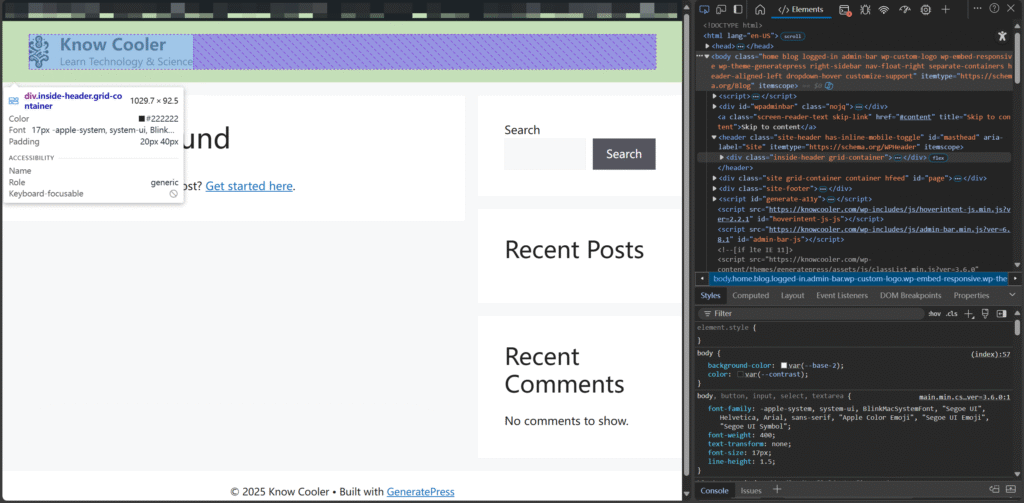Open the Console tool icon with error badge
This screenshot has height=503, width=1024.
click(844, 9)
